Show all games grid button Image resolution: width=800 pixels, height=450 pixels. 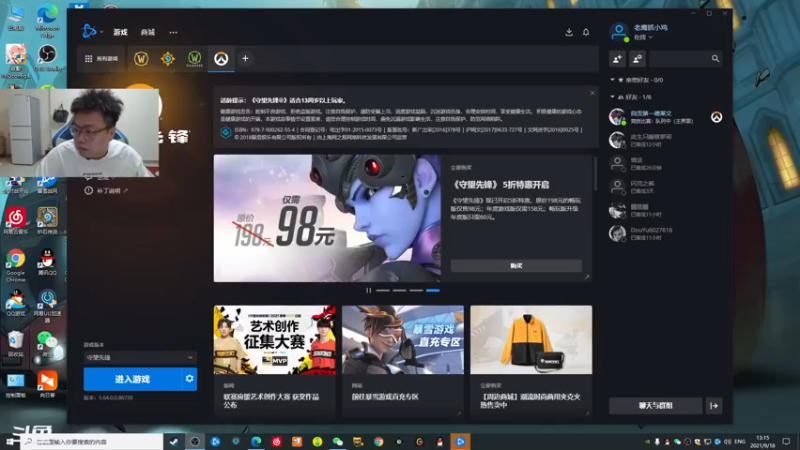click(x=101, y=59)
